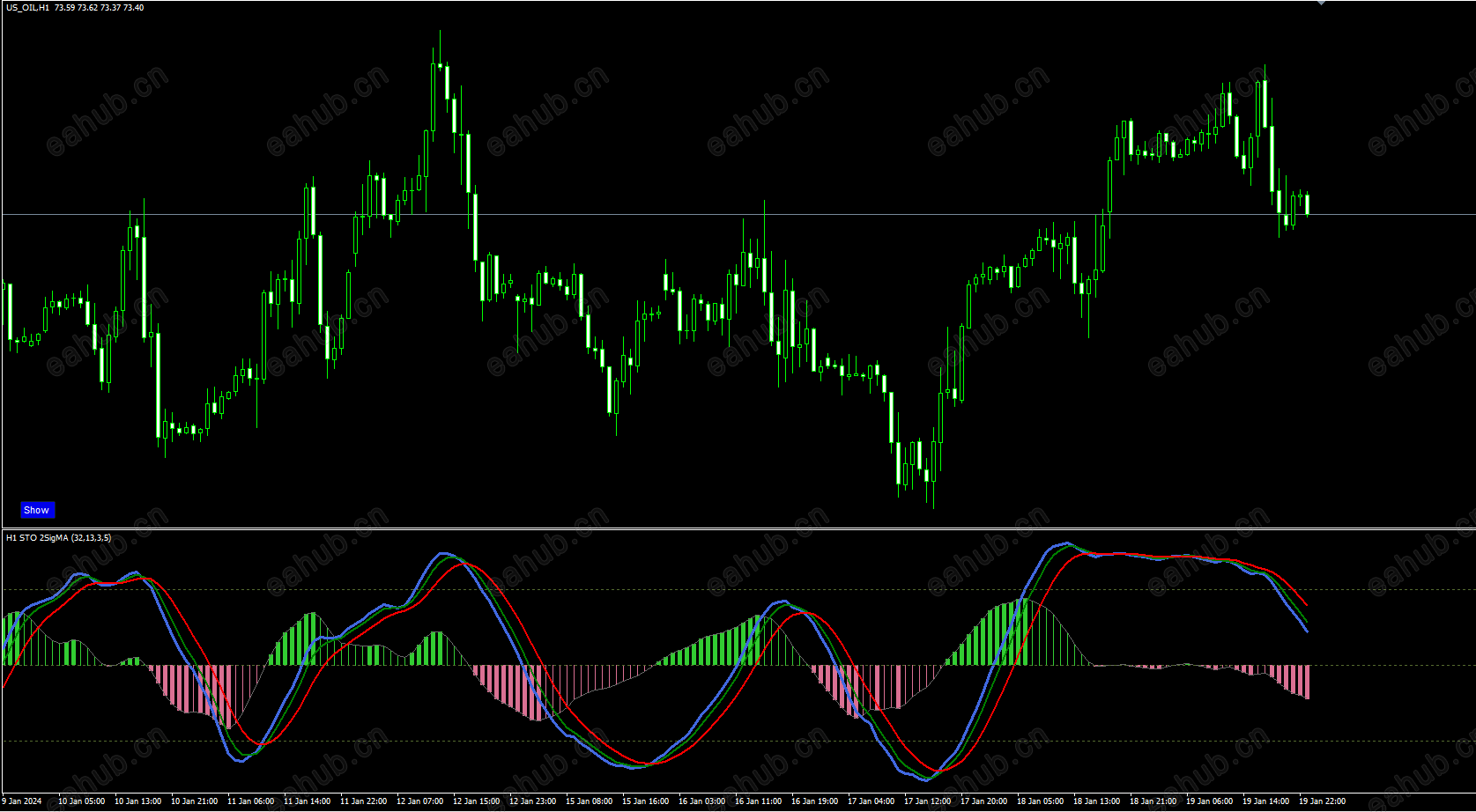Viewport: 1476px width, 812px height.
Task: Select the 12 Jan 23:00 time label
Action: 532,801
